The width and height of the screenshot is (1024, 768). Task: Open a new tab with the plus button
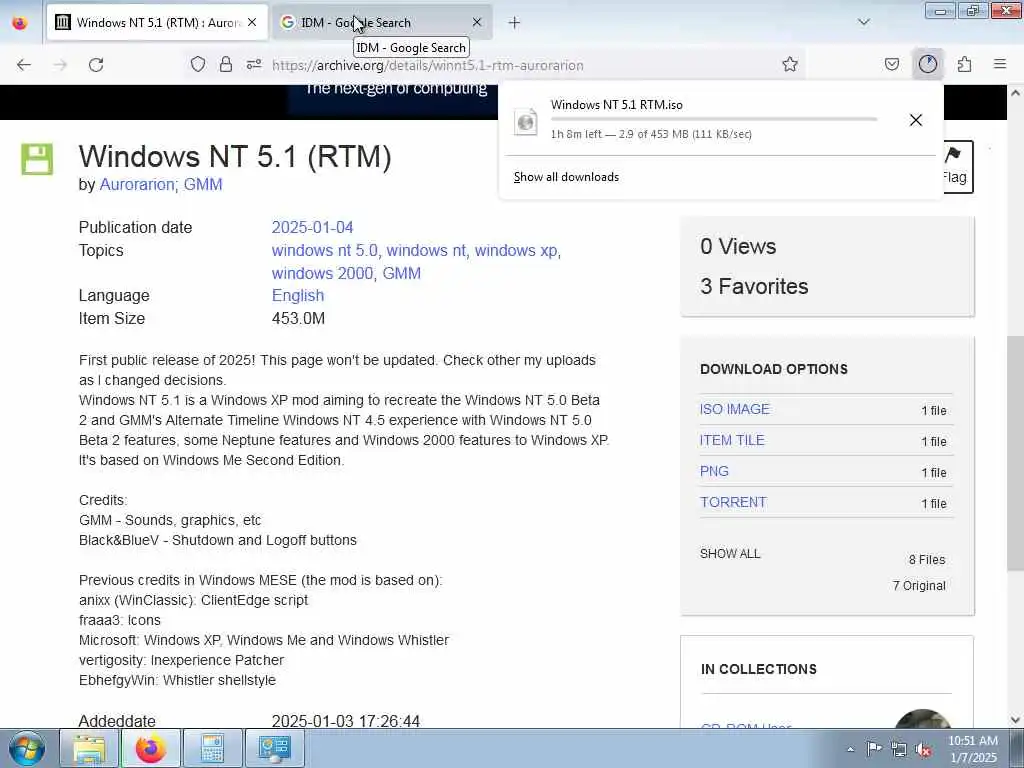coord(515,23)
